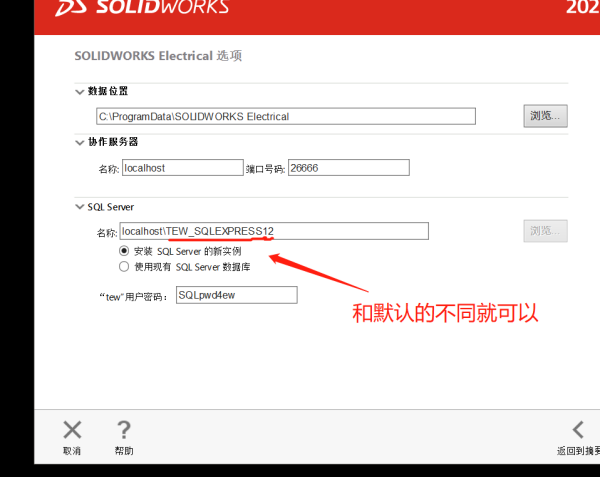
Task: Edit the collaboration server name field
Action: tap(183, 168)
